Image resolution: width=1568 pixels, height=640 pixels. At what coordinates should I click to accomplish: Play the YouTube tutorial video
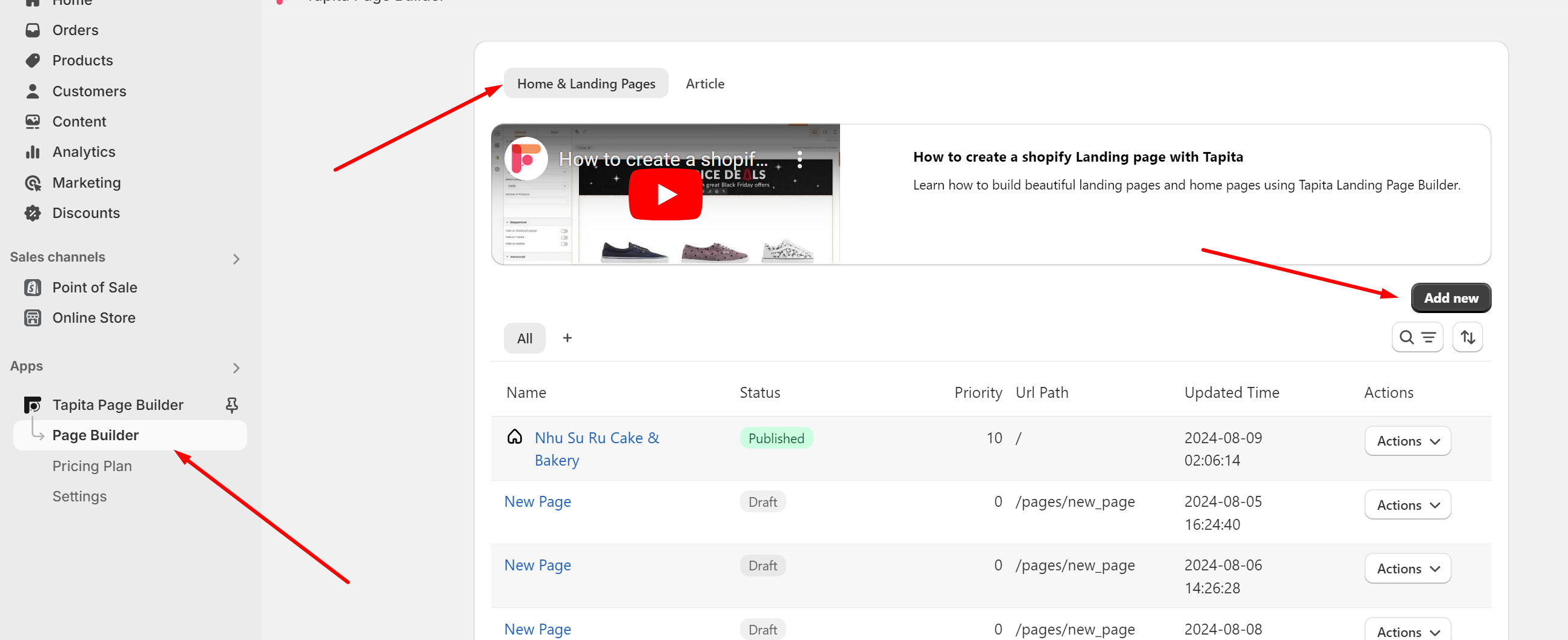666,195
